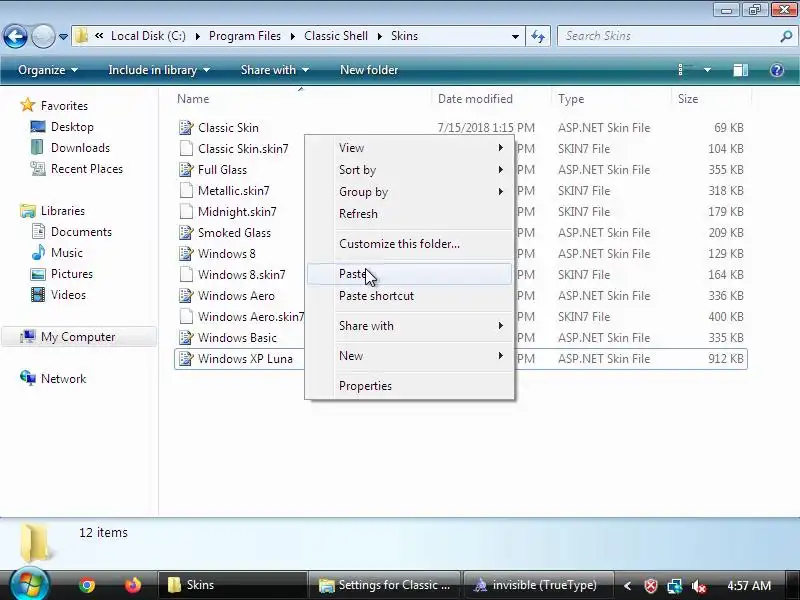Viewport: 800px width, 600px height.
Task: Click the search magnifier icon
Action: click(786, 36)
